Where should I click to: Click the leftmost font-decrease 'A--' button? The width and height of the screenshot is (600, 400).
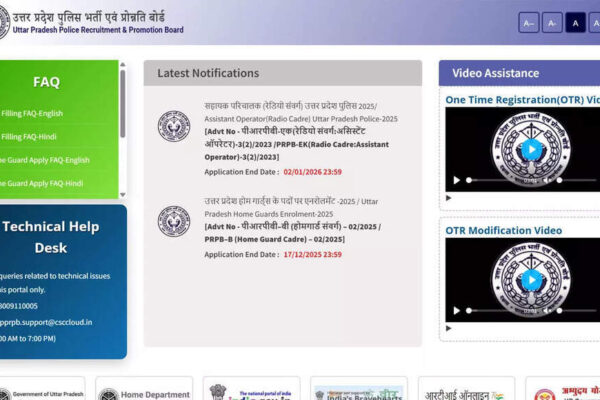[x=529, y=23]
